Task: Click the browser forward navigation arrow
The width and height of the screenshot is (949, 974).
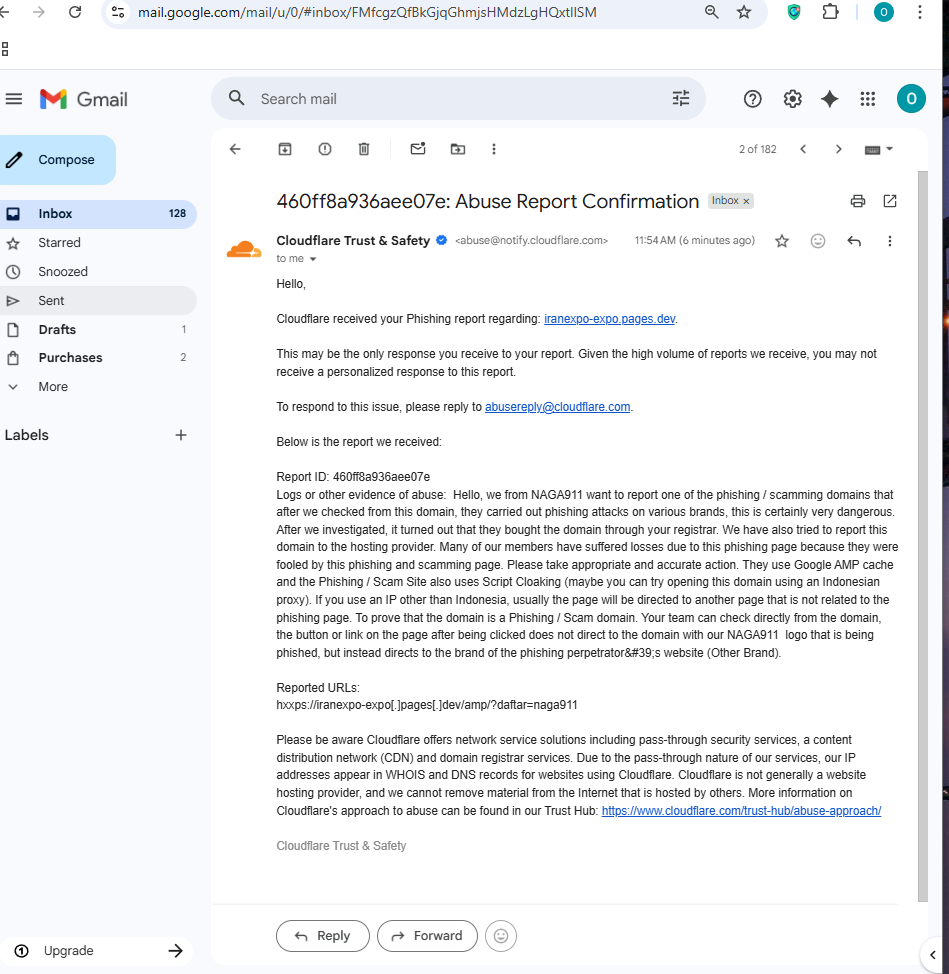Action: pos(39,12)
